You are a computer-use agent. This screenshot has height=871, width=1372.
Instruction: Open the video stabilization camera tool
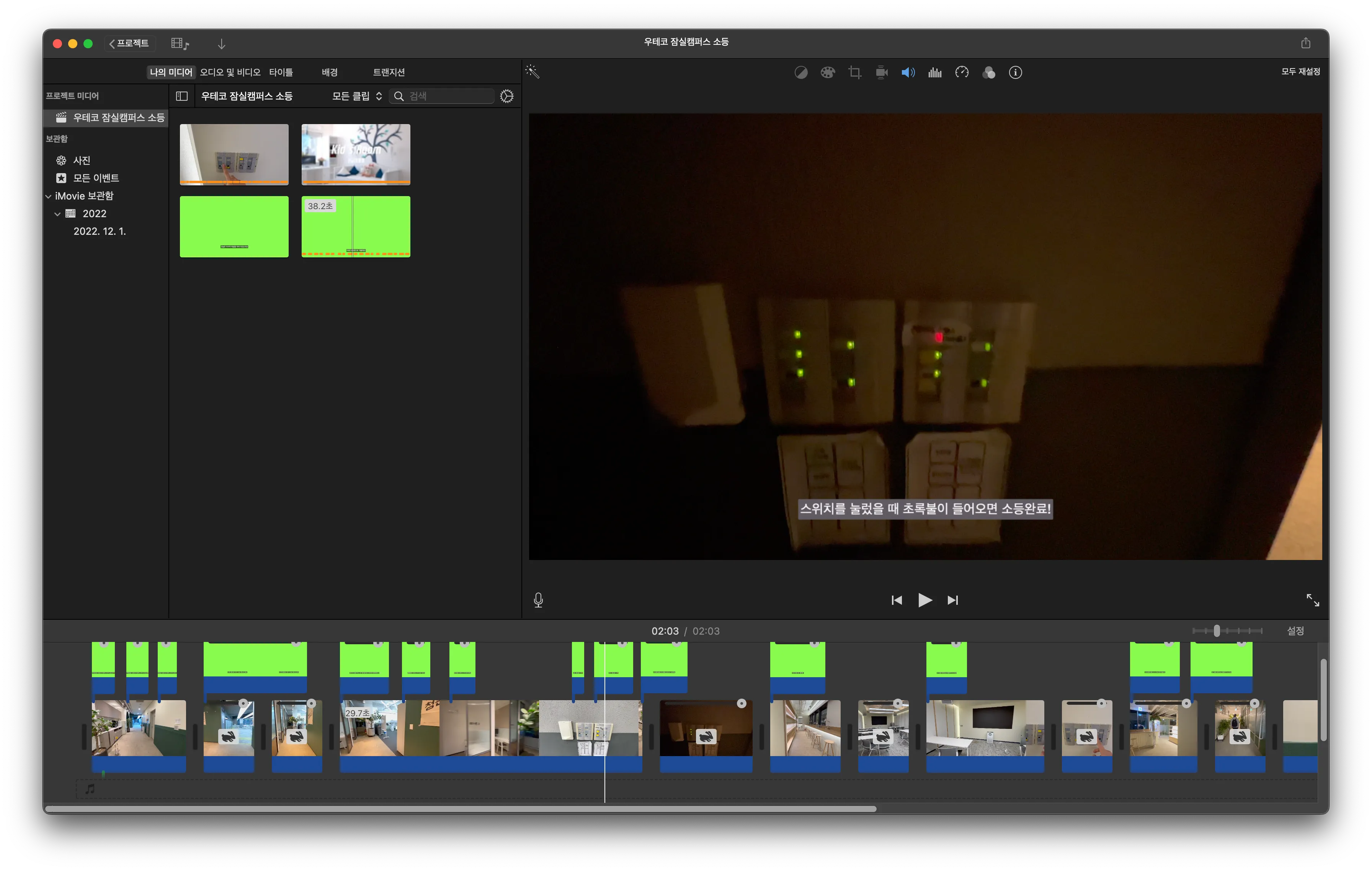coord(882,72)
